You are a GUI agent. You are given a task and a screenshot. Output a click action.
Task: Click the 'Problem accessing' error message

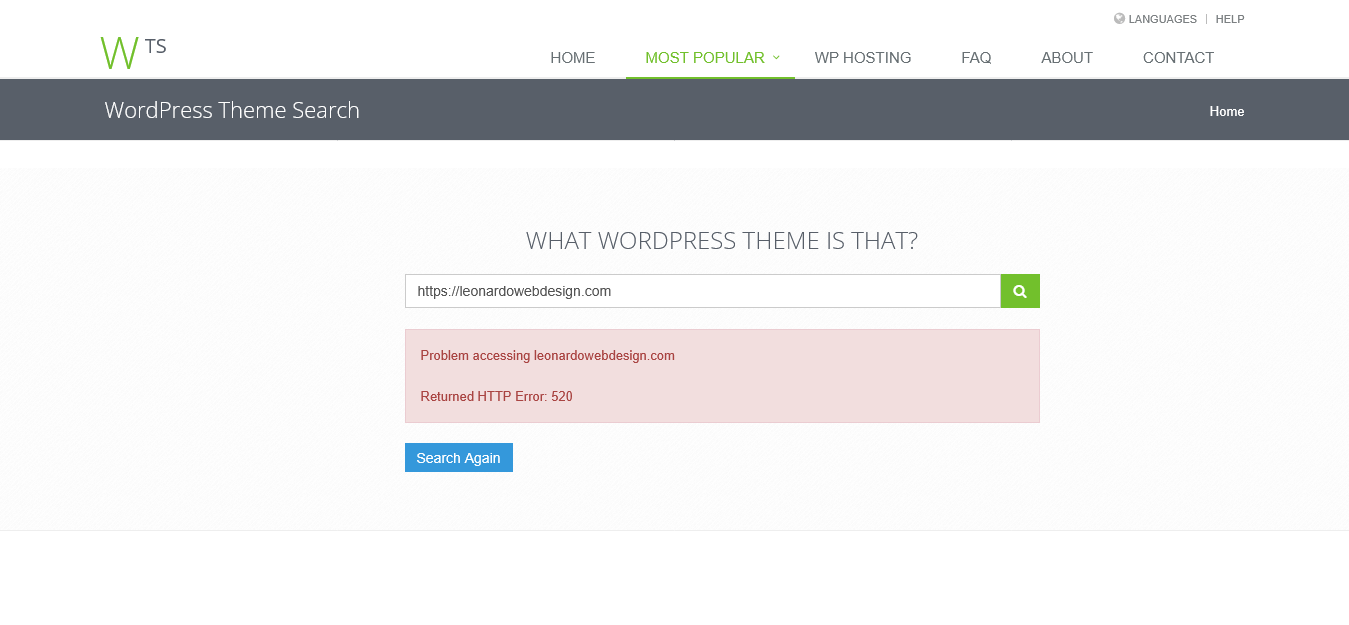click(x=547, y=355)
